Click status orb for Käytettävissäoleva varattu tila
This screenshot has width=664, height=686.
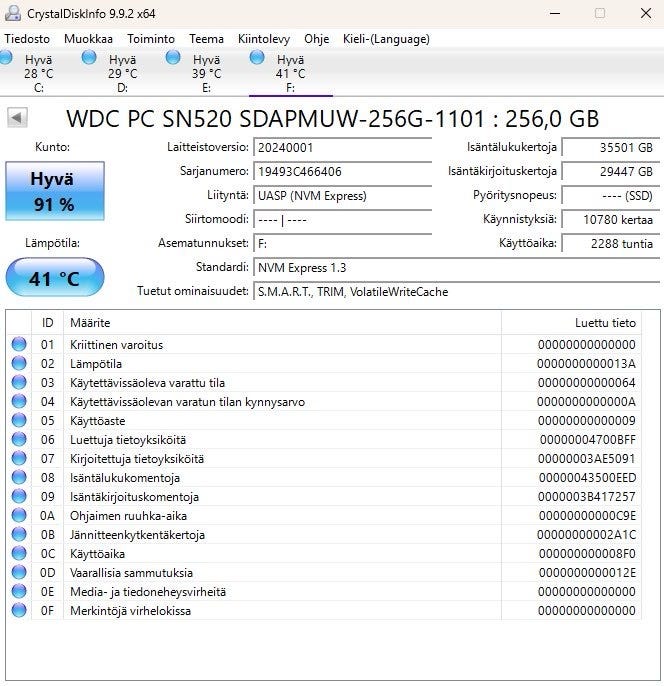[19, 382]
